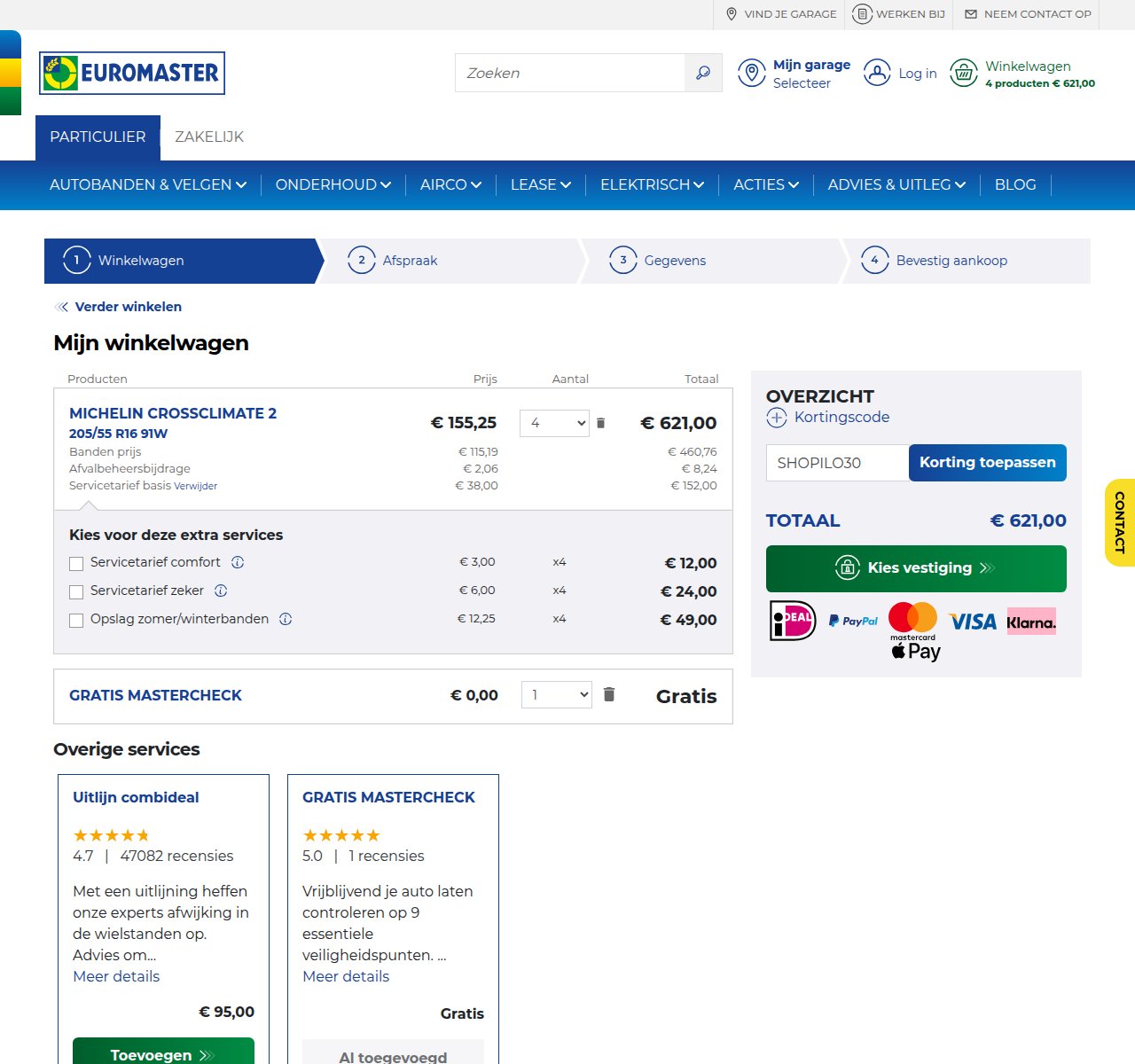Expand Onderhoud menu
1135x1064 pixels.
333,184
